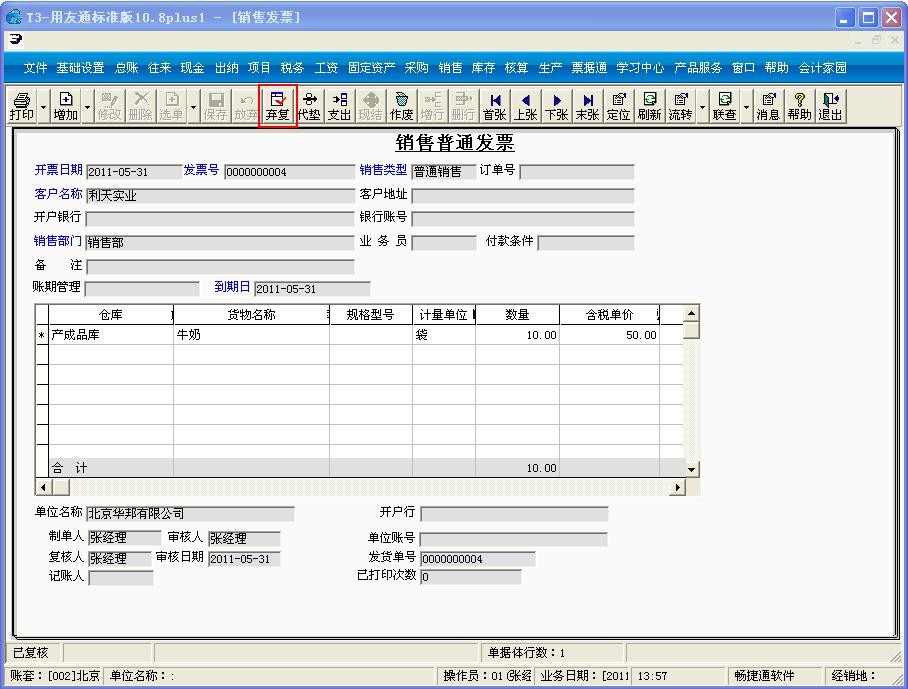
Task: Open the 销售 menu
Action: (450, 68)
